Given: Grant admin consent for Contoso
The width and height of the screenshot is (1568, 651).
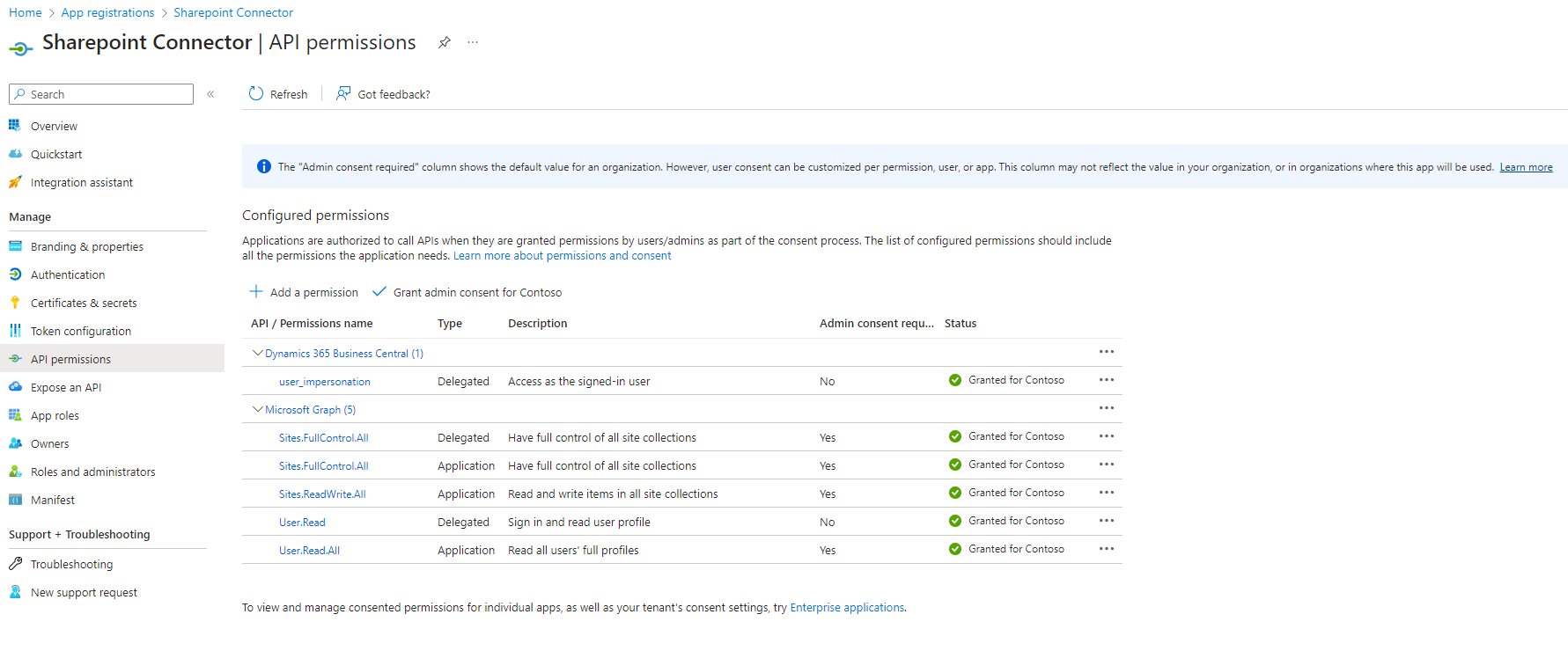Looking at the screenshot, I should pos(467,292).
